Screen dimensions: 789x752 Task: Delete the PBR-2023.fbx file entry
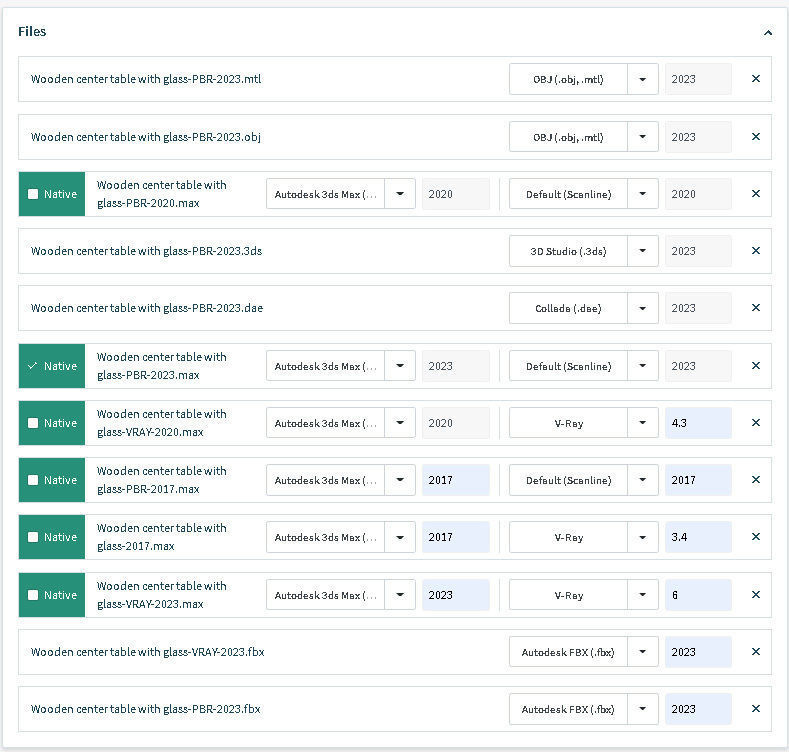(x=755, y=709)
